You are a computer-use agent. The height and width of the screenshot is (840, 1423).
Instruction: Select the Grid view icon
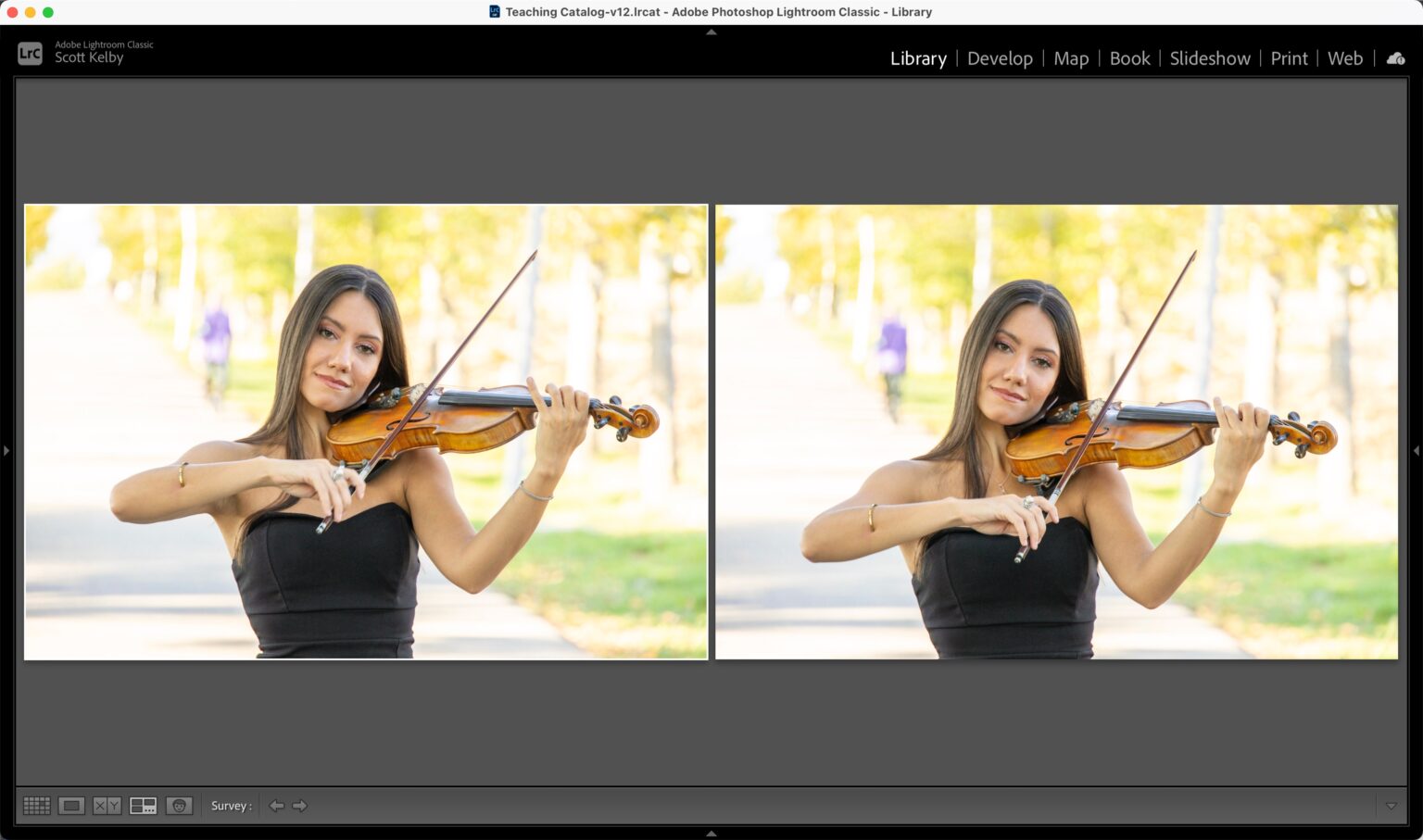coord(36,805)
